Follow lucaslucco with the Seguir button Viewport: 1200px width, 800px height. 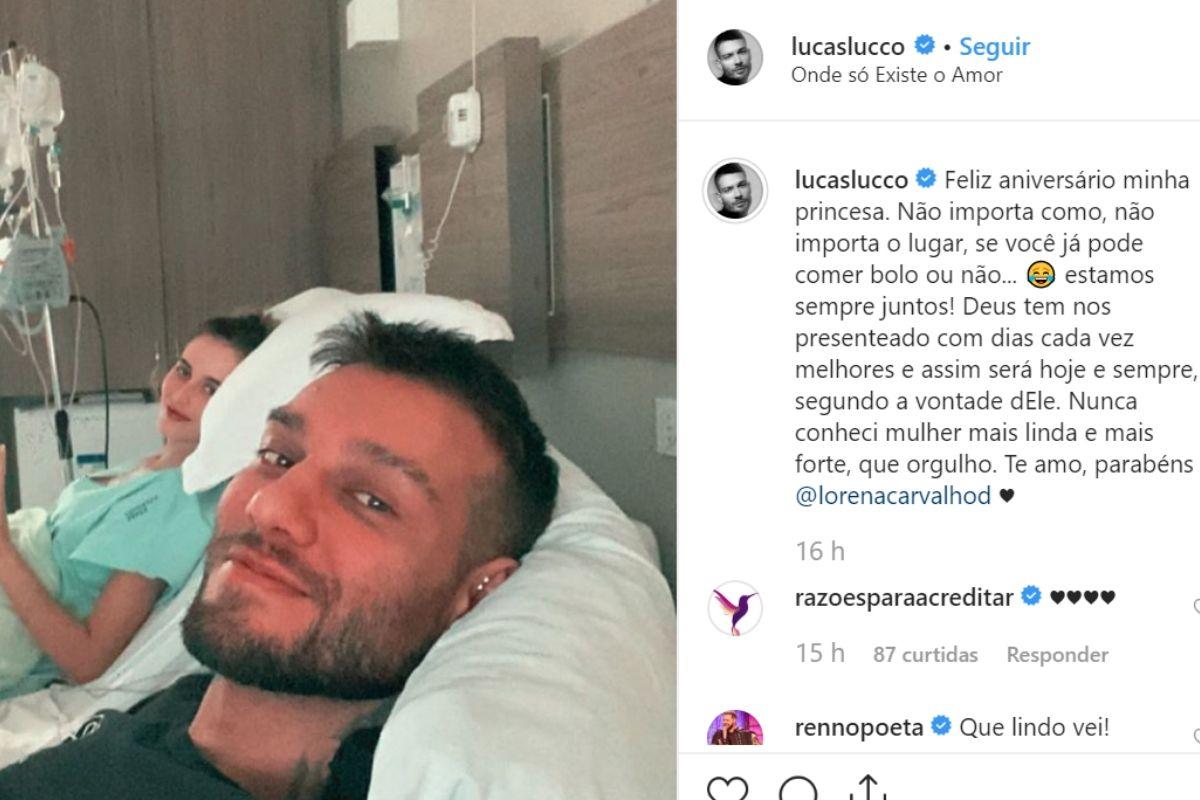(x=994, y=46)
